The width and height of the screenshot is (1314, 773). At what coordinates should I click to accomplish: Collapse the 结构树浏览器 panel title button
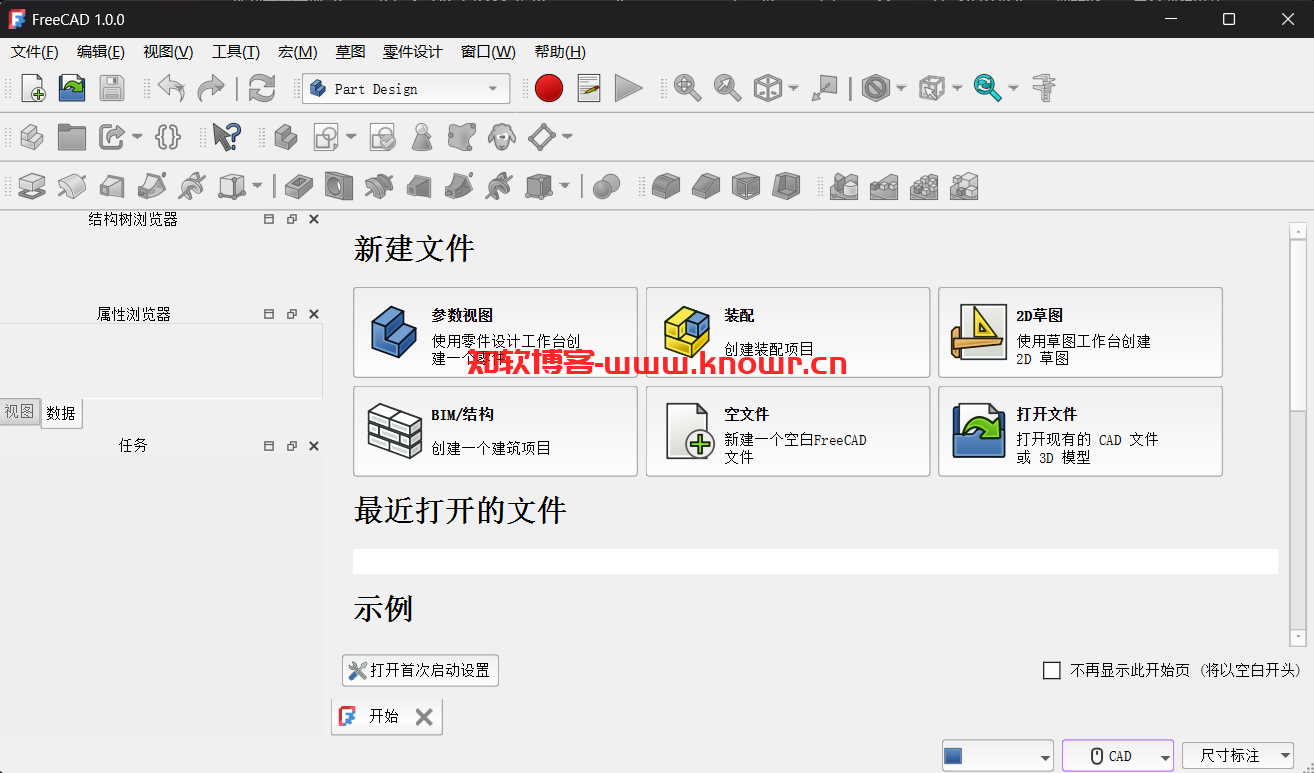(x=269, y=219)
